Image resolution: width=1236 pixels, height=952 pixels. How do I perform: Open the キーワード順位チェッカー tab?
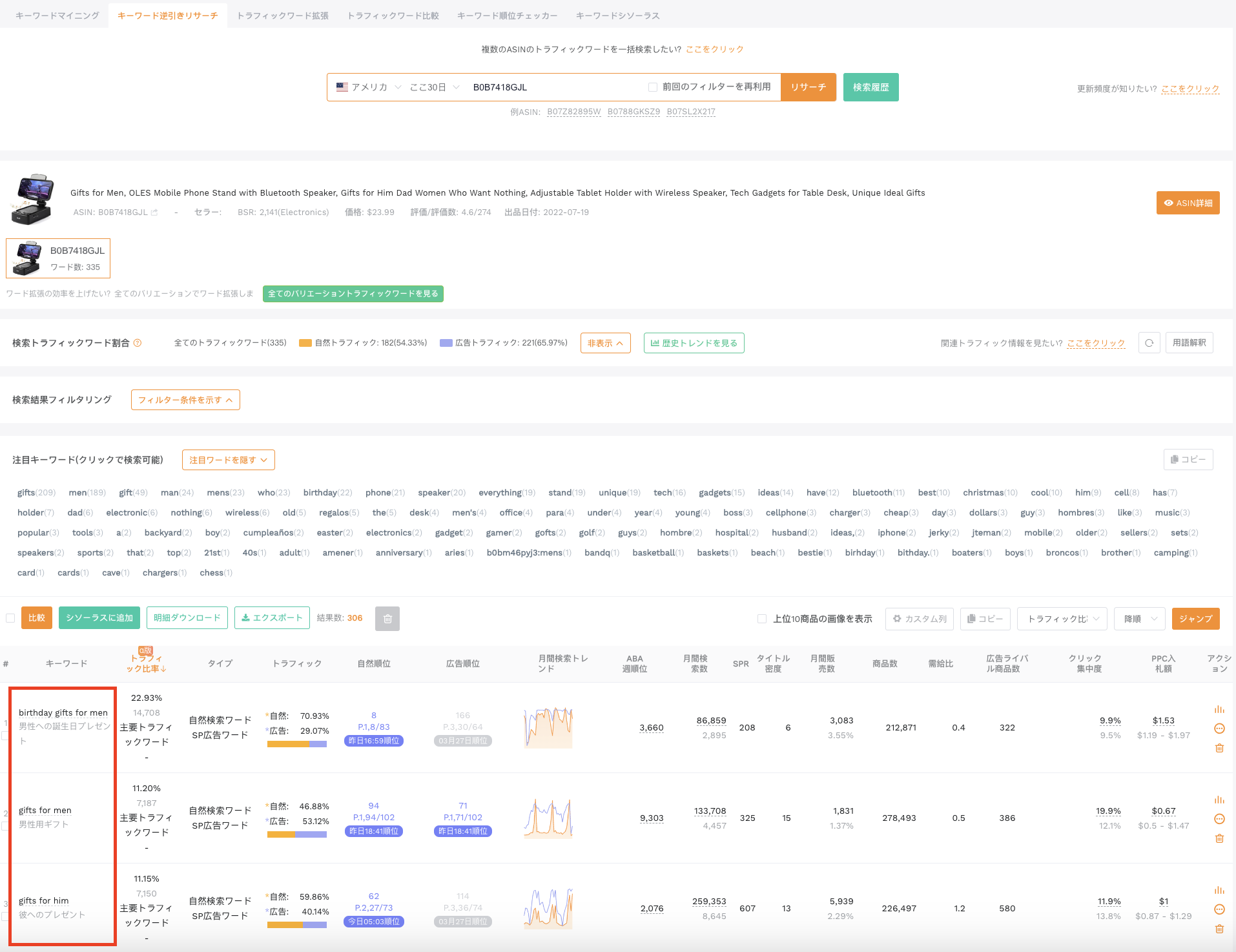508,16
